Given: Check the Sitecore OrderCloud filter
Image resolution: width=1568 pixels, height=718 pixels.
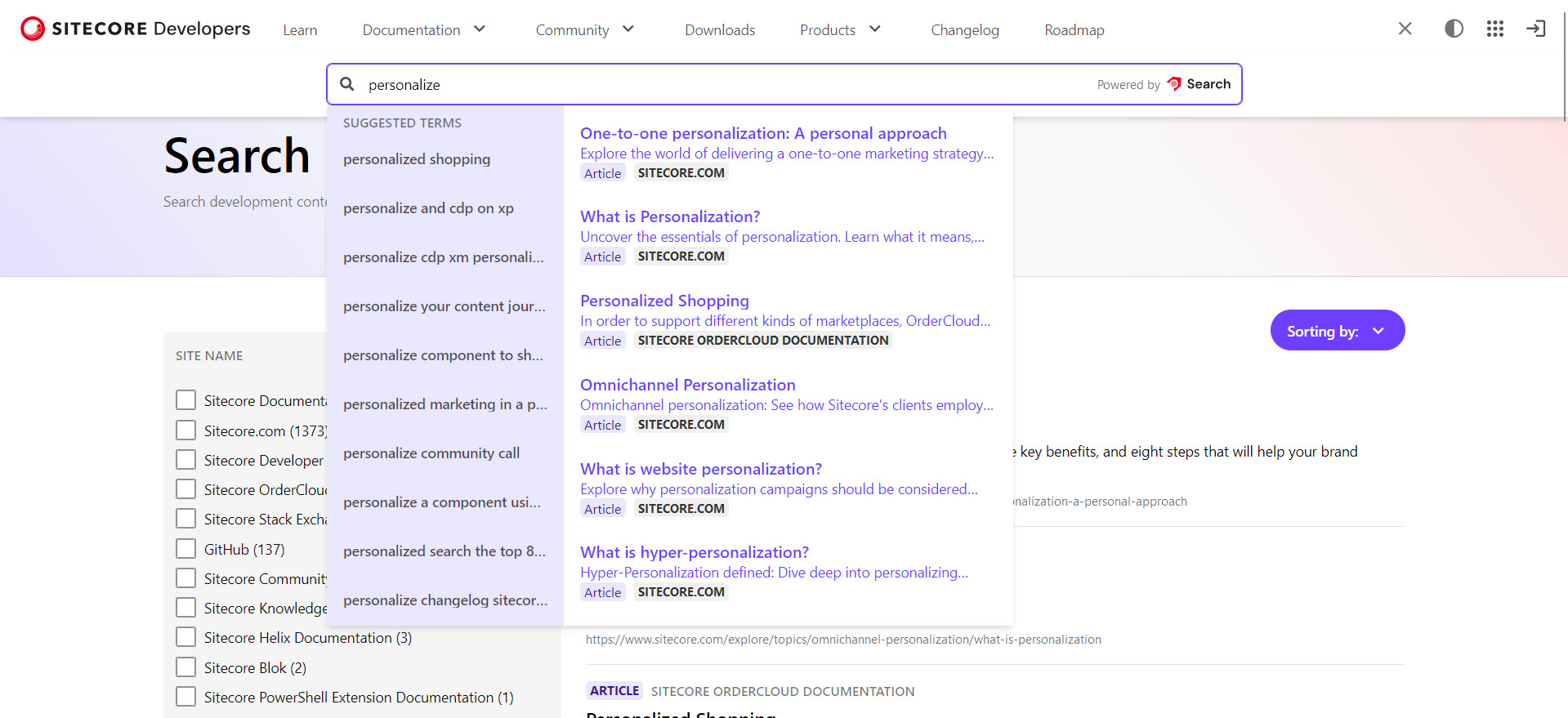Looking at the screenshot, I should coord(186,489).
